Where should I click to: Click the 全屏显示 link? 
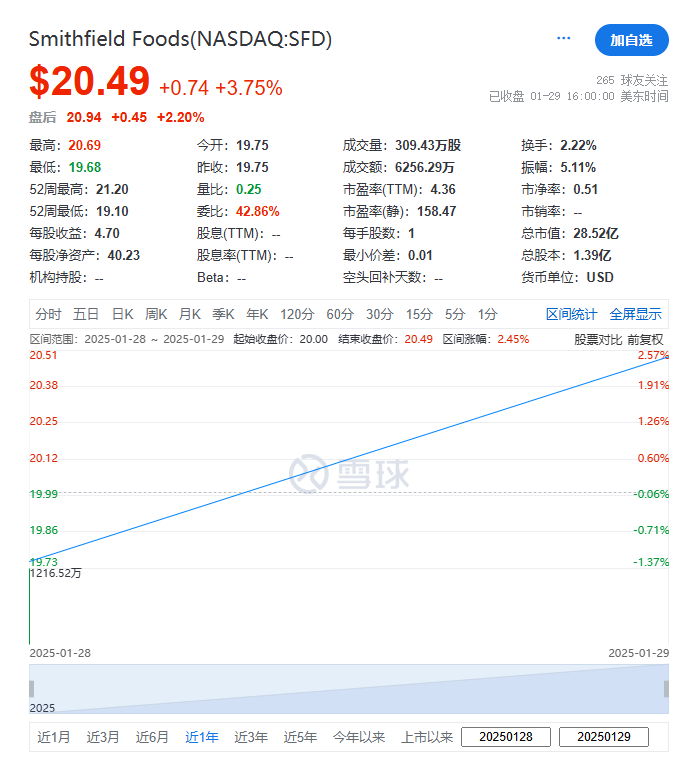click(635, 315)
